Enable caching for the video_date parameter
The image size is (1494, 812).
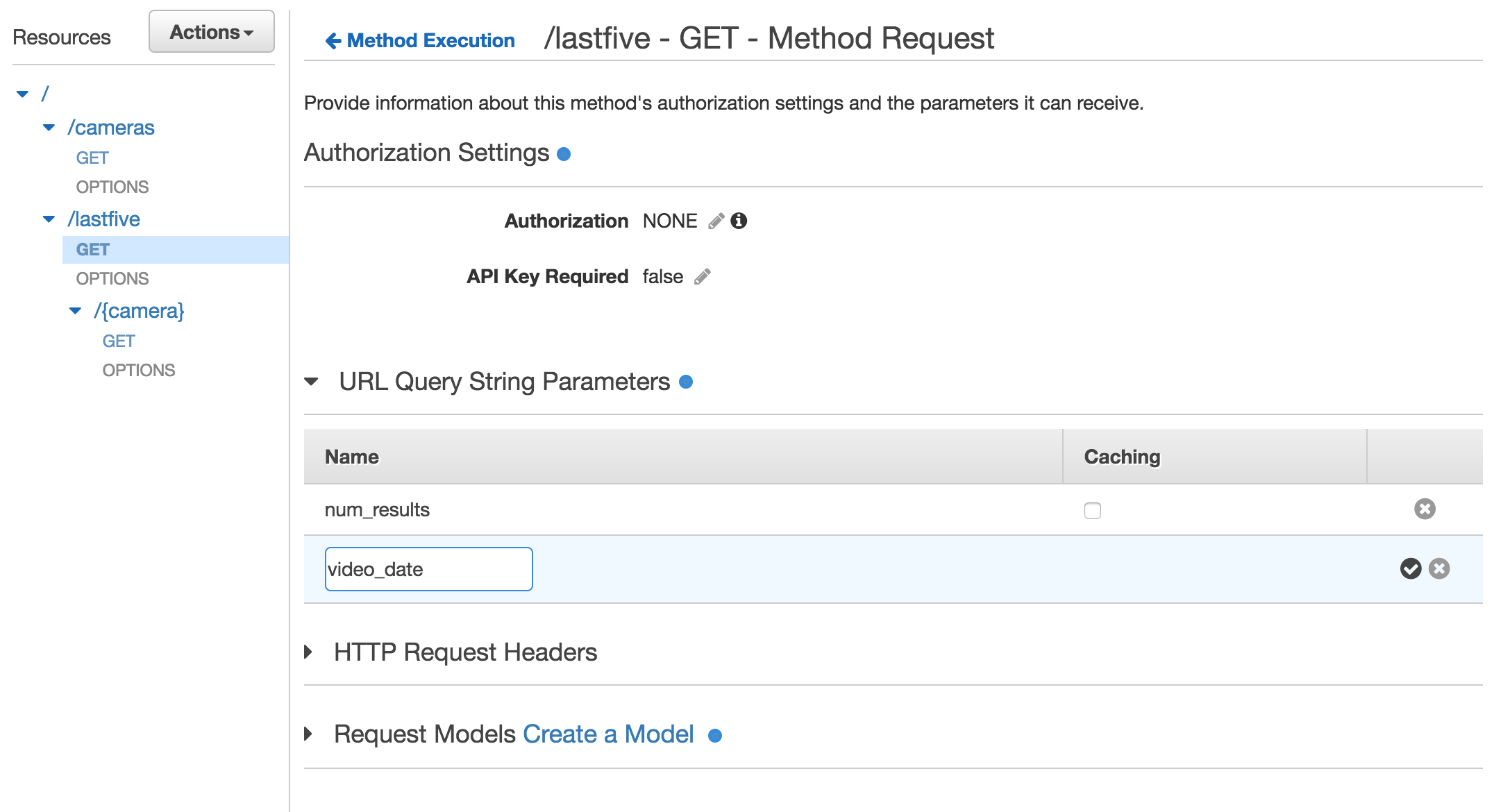(1093, 568)
